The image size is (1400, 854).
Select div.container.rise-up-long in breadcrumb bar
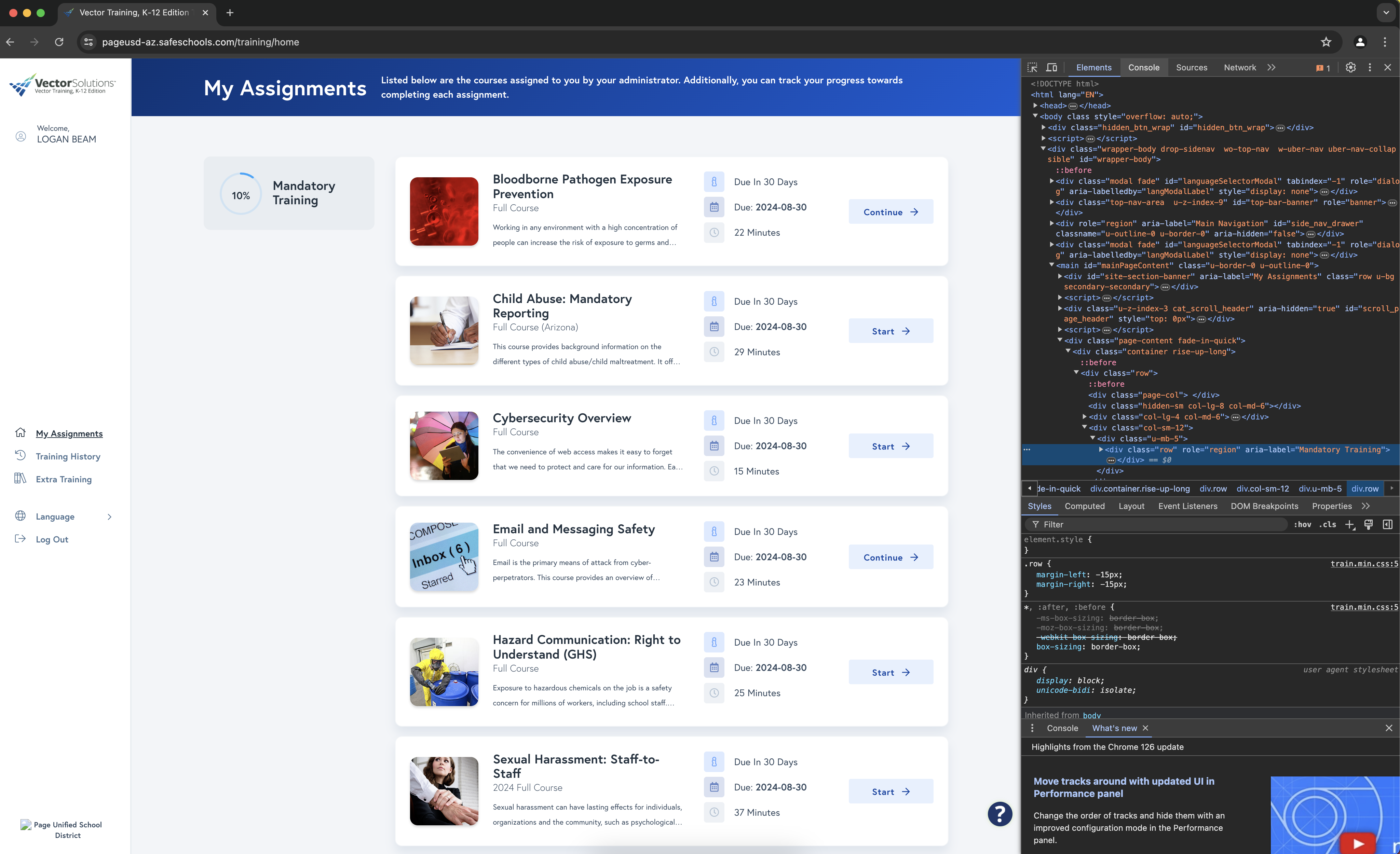(1139, 488)
